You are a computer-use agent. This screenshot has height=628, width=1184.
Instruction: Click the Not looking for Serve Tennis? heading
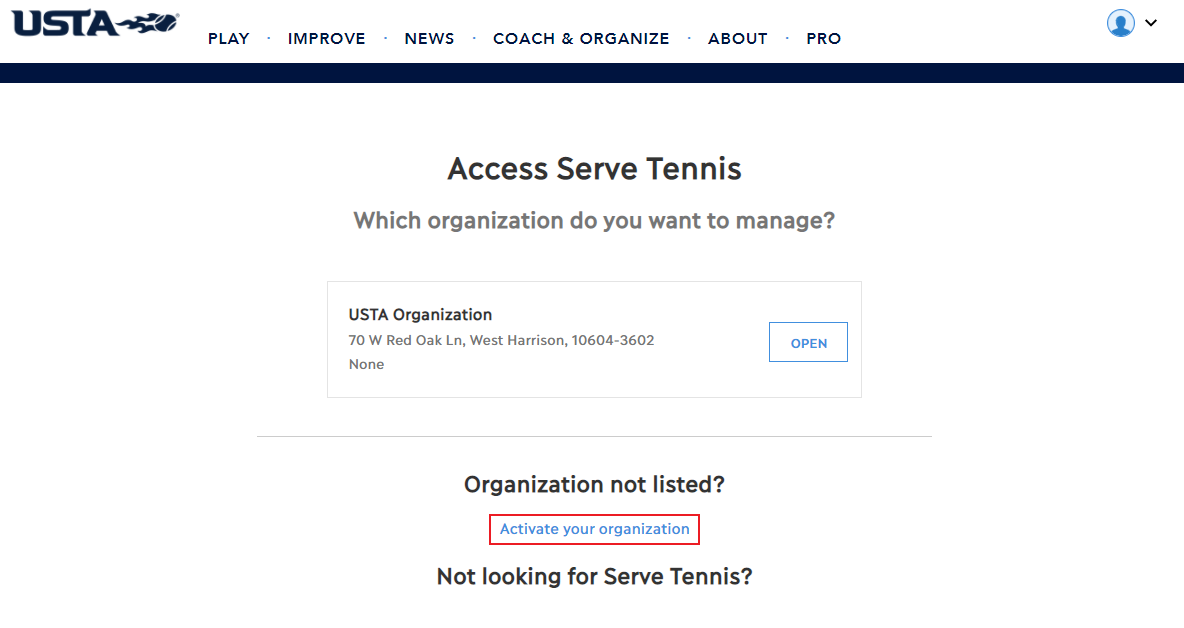pos(594,577)
